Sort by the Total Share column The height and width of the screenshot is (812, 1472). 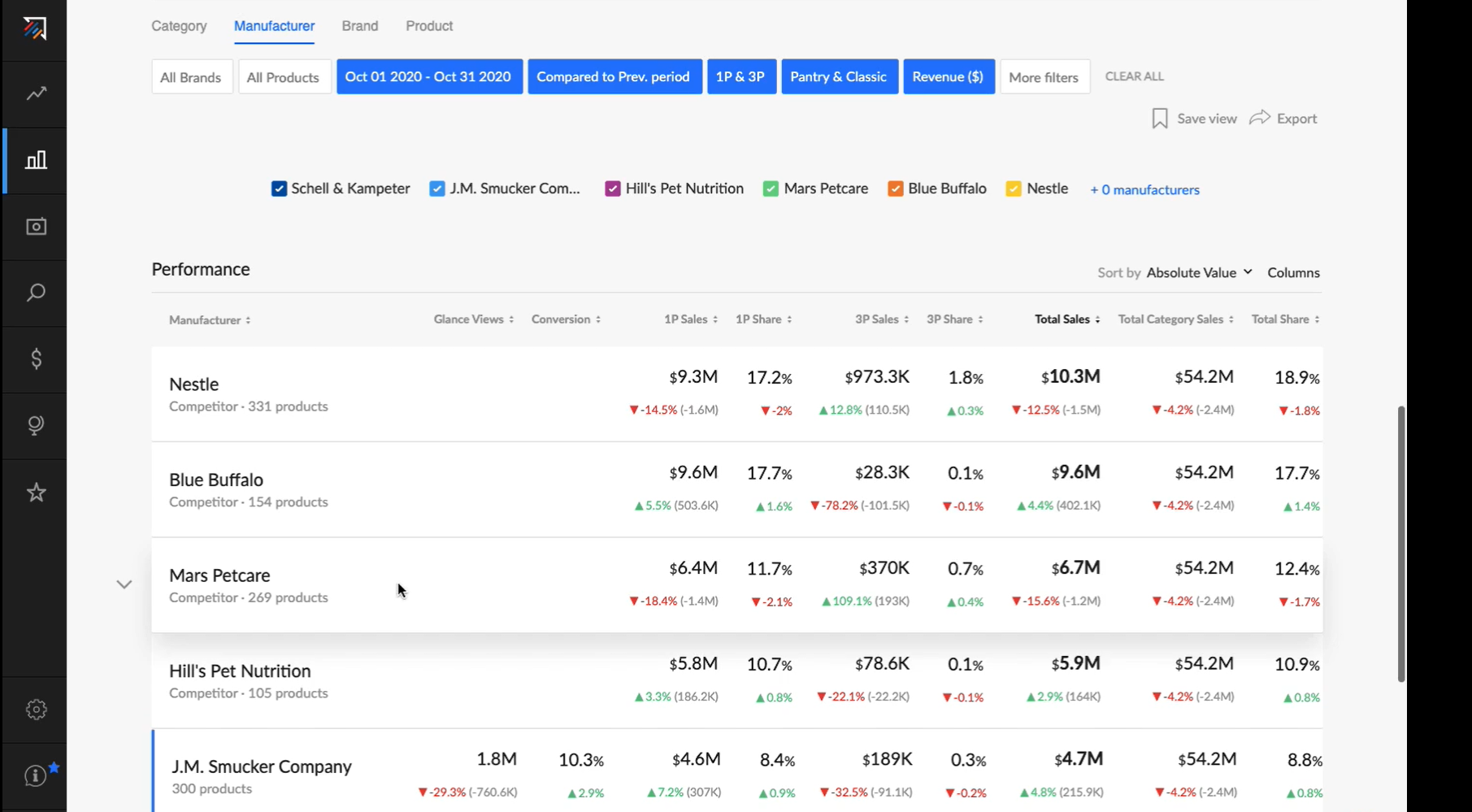(x=1286, y=319)
